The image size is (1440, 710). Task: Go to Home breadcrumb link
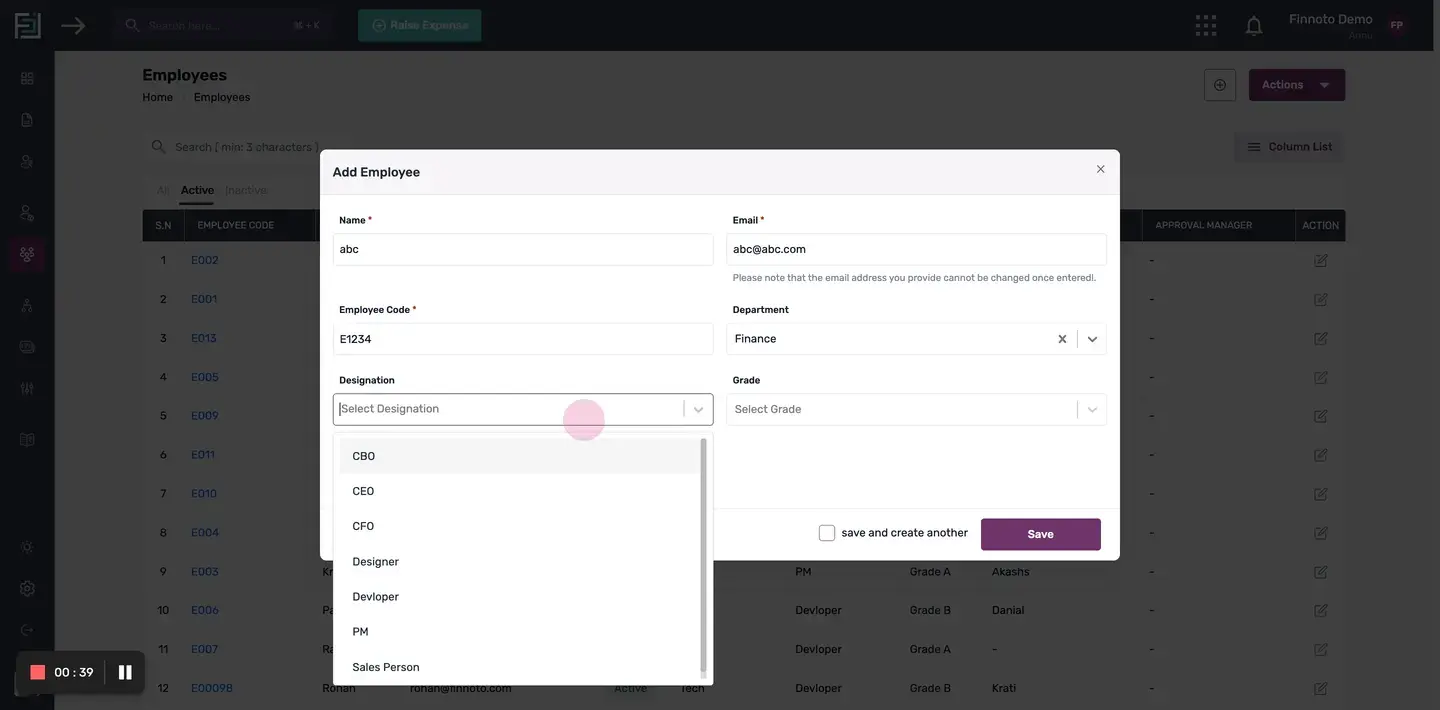[x=157, y=97]
